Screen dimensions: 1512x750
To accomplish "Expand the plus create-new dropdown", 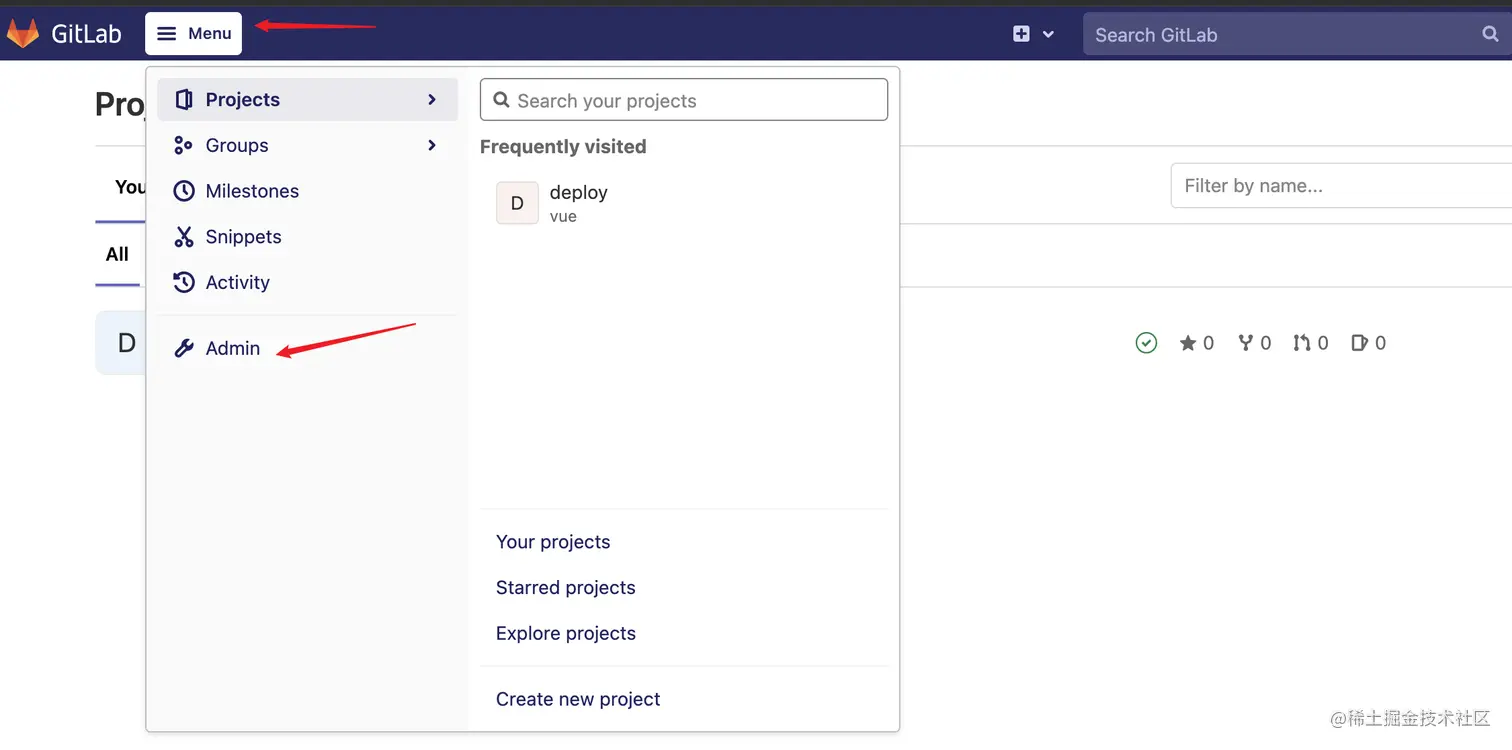I will click(x=1033, y=34).
